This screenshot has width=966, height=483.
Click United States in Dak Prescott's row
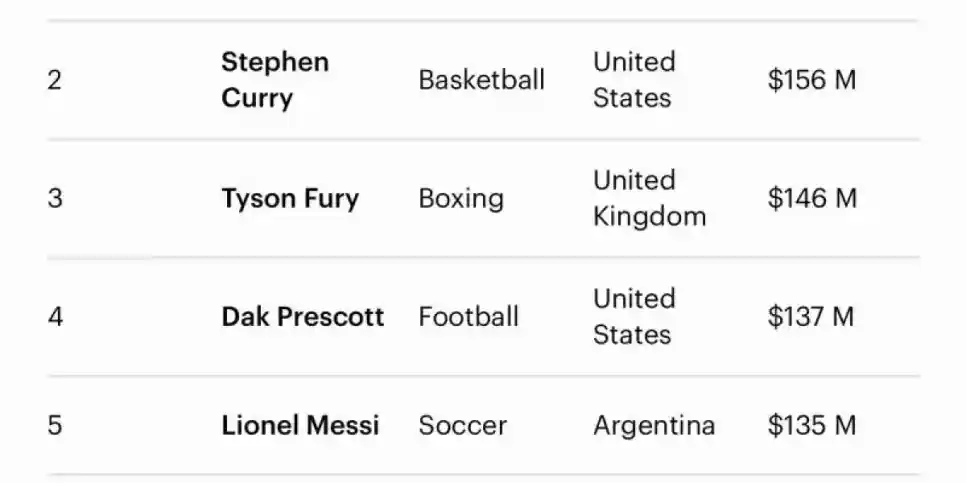[x=634, y=317]
